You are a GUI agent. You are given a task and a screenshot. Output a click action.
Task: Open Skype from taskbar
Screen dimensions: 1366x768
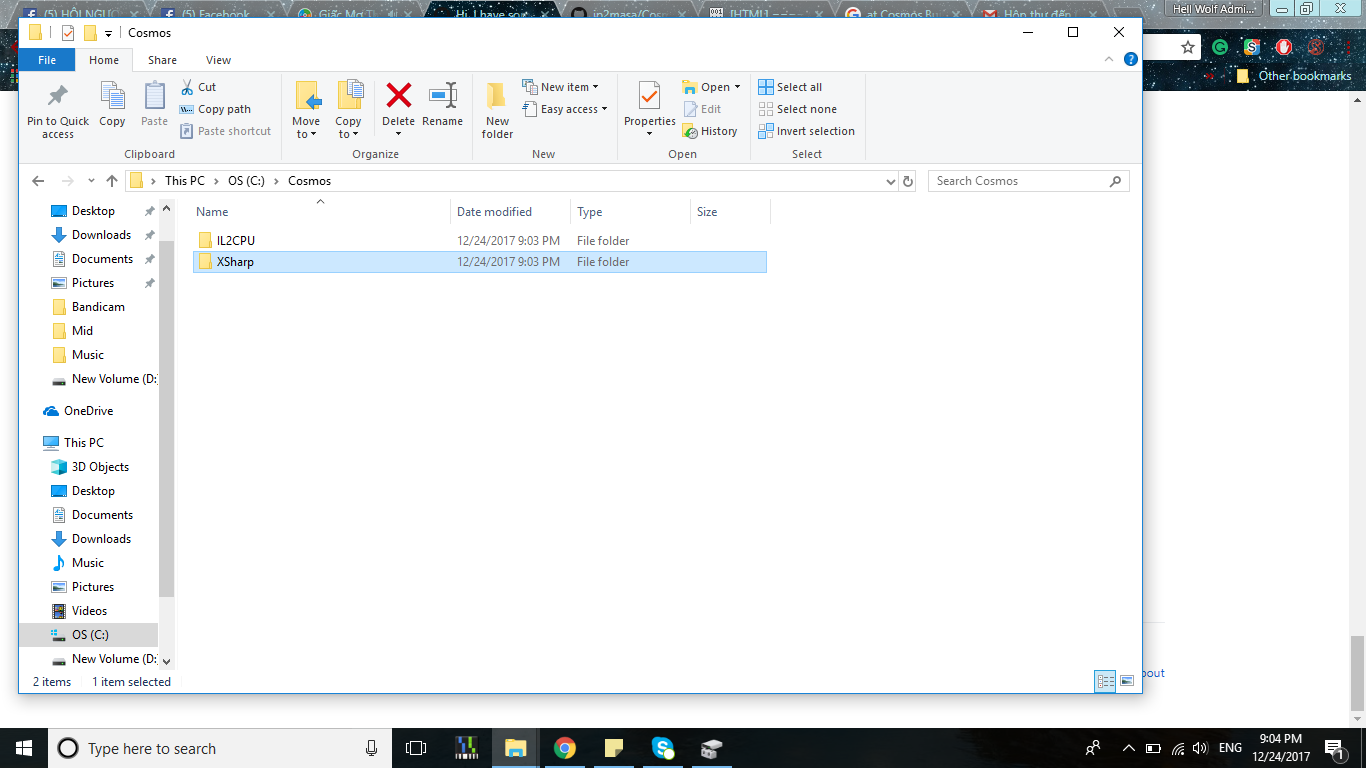[662, 748]
